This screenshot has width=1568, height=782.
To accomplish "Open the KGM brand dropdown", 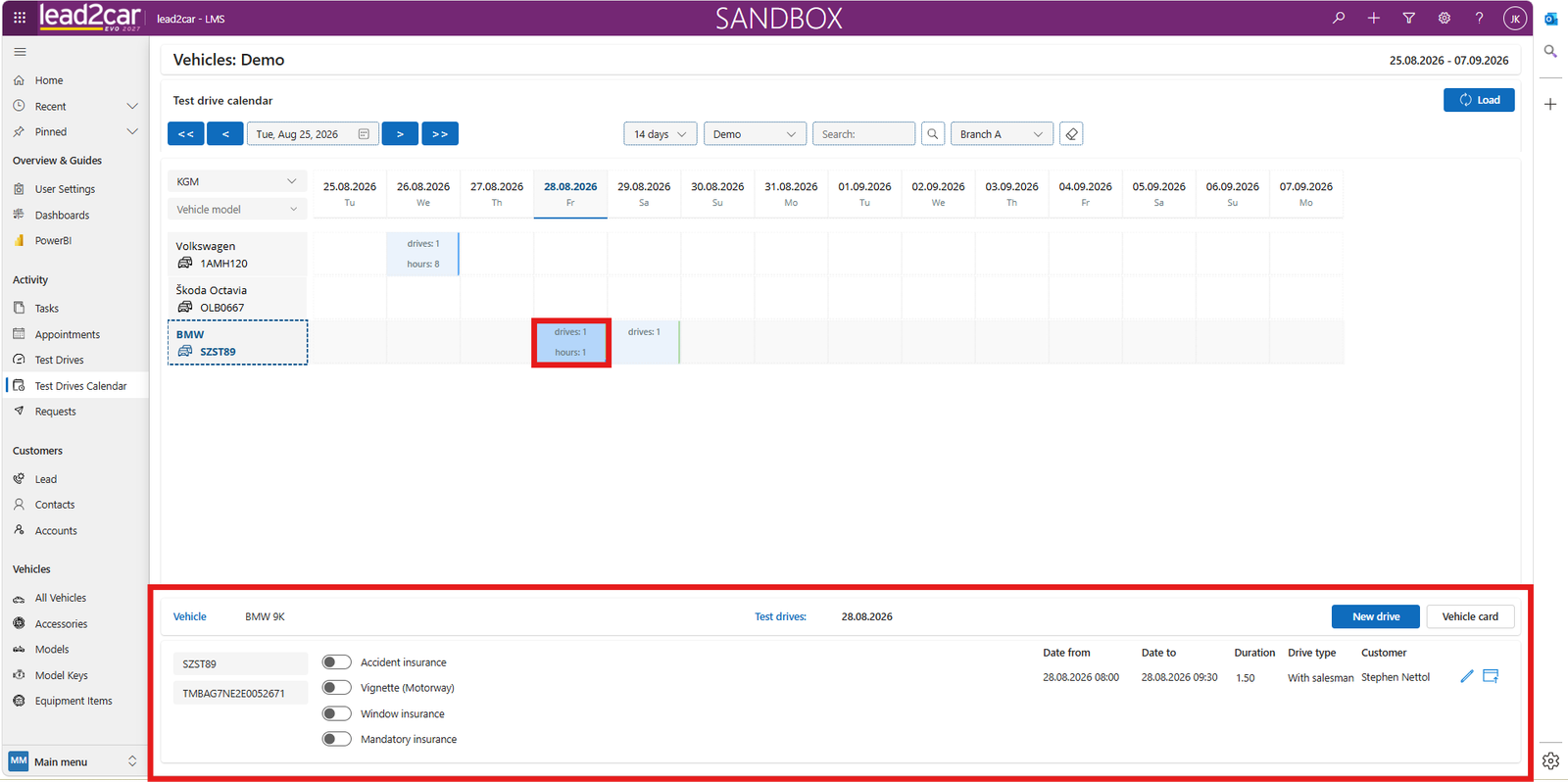I will pyautogui.click(x=237, y=181).
